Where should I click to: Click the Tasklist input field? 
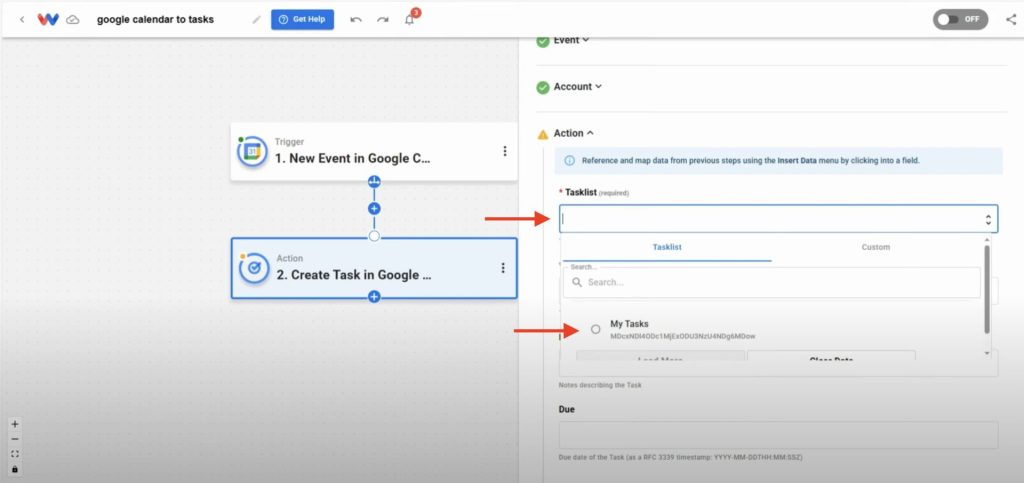pyautogui.click(x=778, y=219)
